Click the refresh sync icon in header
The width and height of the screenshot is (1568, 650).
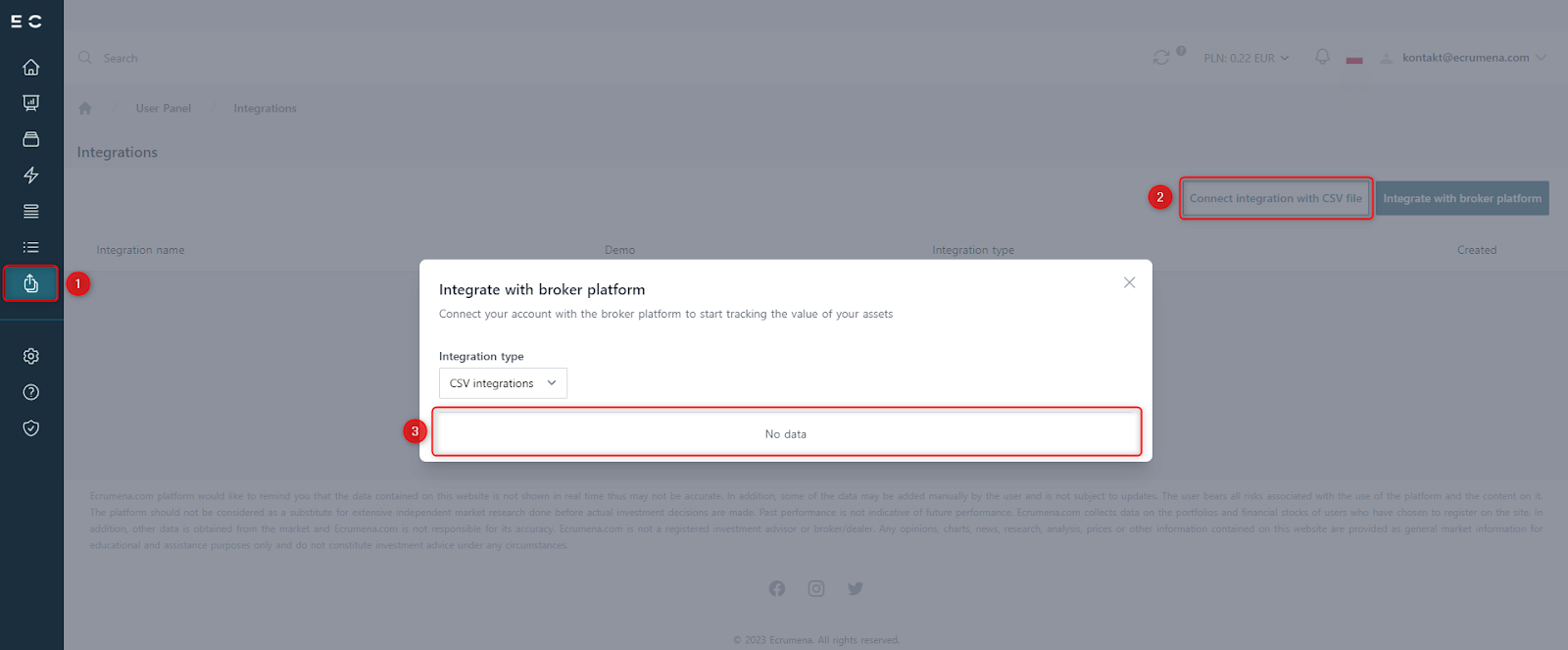click(1161, 58)
